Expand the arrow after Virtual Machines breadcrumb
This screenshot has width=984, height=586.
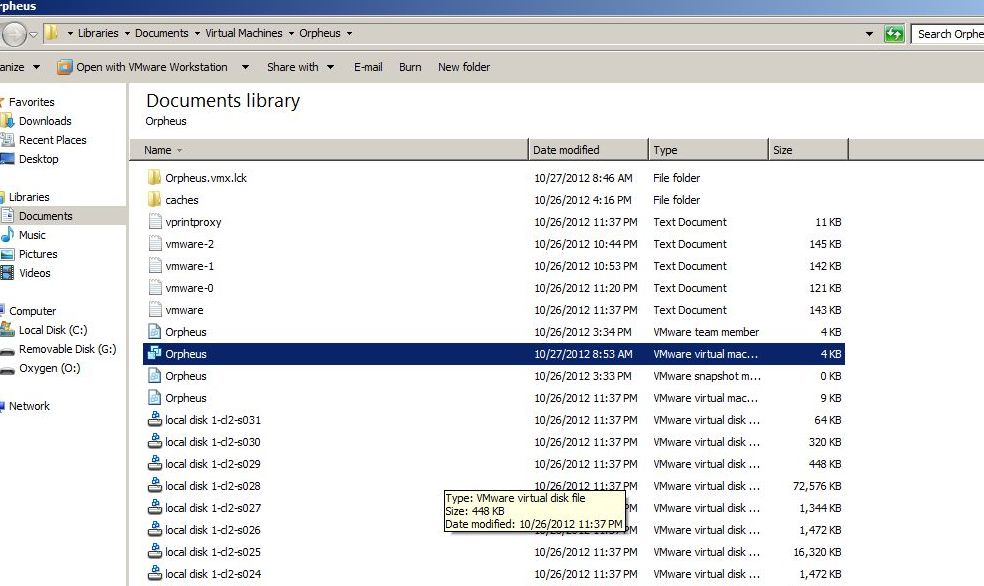point(292,34)
